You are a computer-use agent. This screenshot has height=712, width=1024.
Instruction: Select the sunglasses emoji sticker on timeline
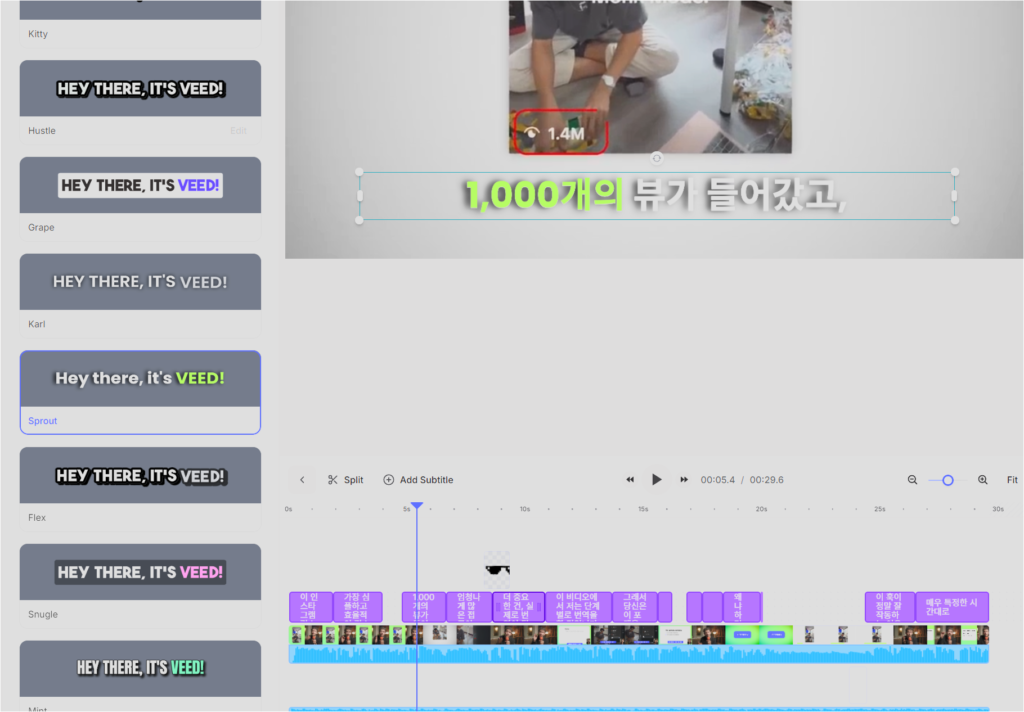point(497,570)
